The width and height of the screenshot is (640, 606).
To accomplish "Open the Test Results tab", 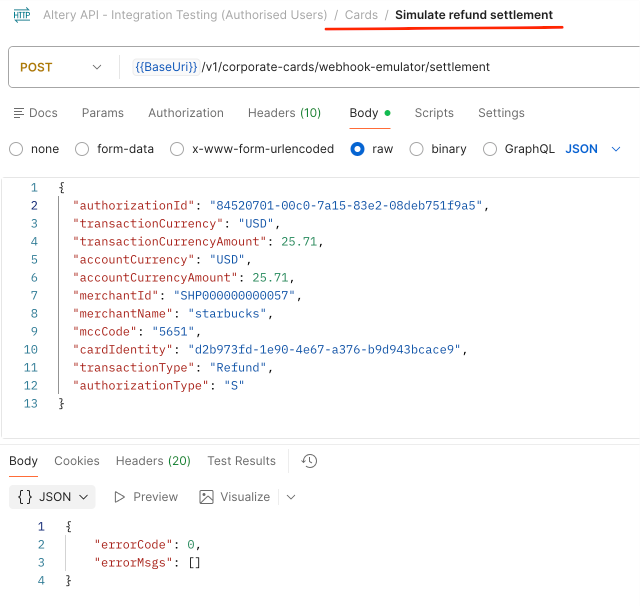I will (x=241, y=461).
